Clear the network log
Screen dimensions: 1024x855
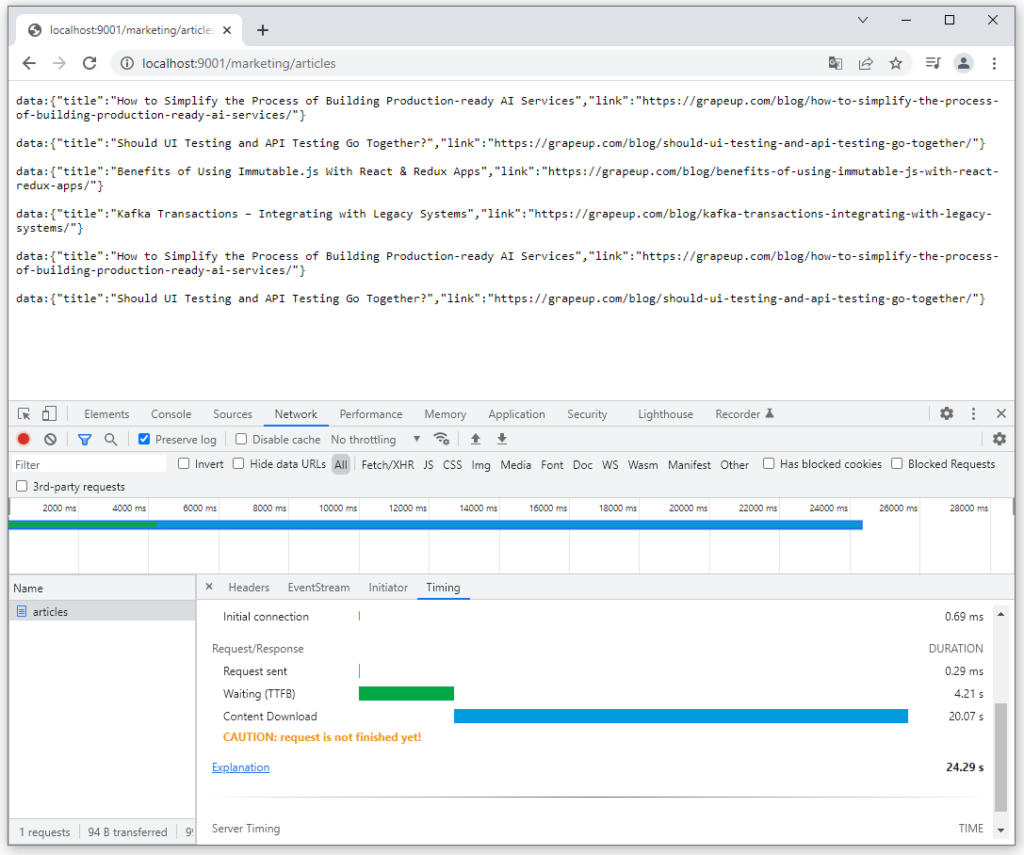coord(50,440)
